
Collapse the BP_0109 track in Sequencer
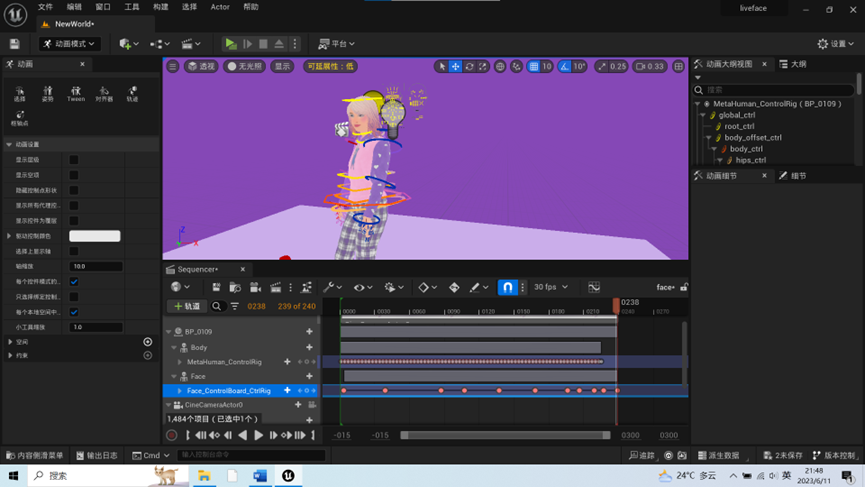pos(169,332)
